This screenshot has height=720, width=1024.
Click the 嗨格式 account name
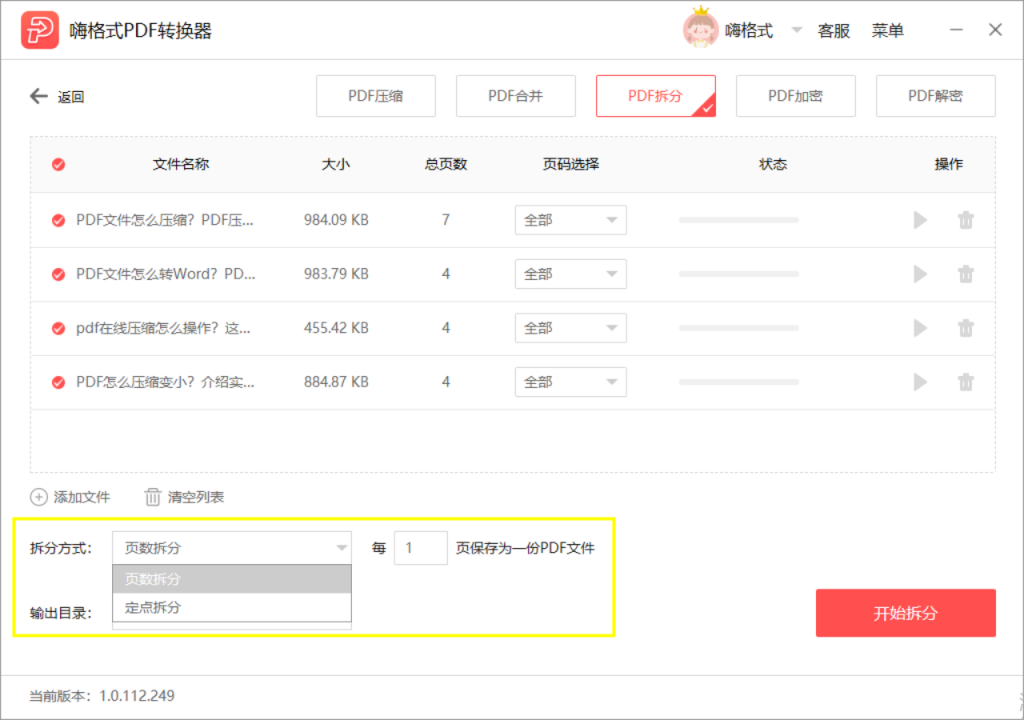click(x=748, y=30)
